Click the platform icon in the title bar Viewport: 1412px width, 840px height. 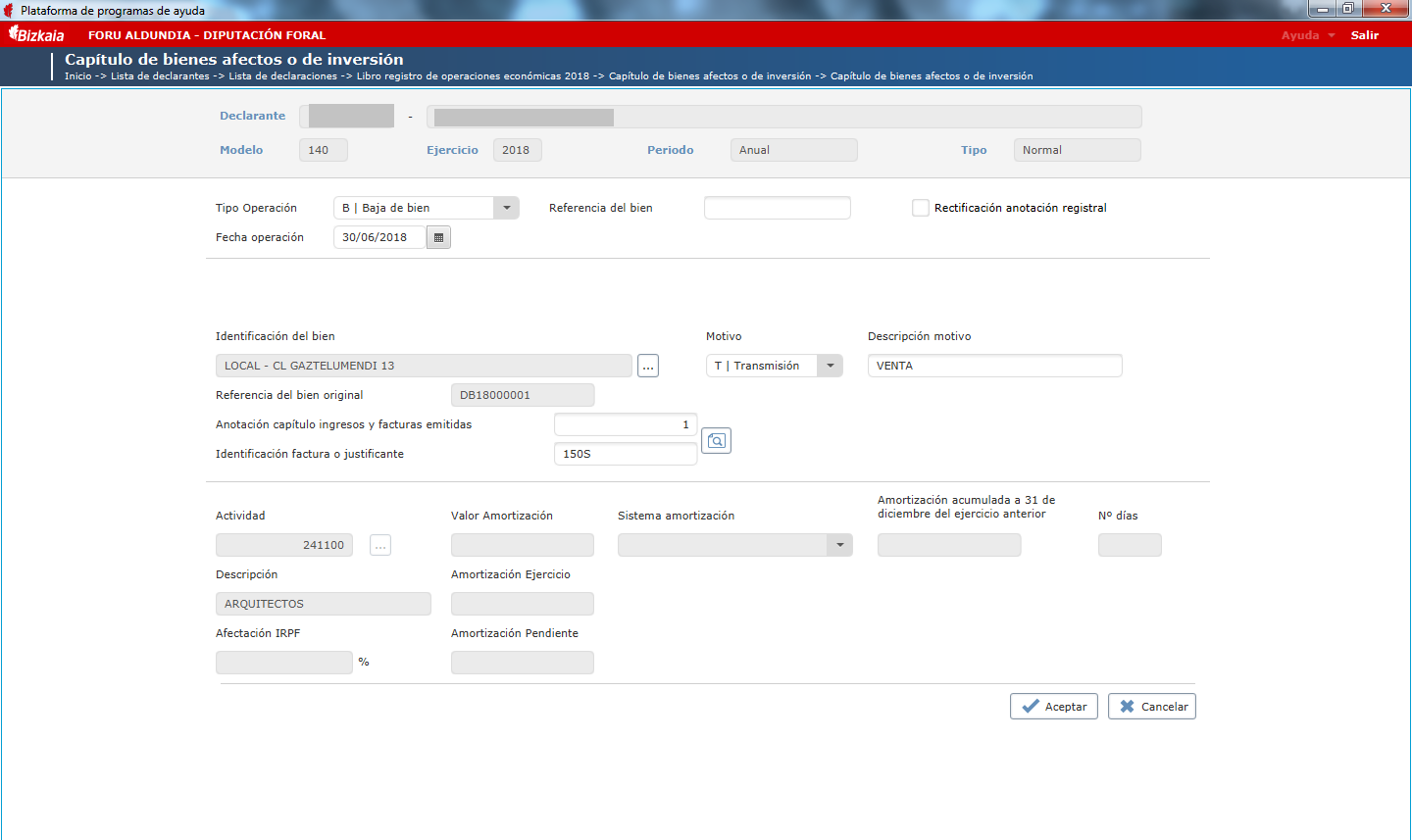pyautogui.click(x=9, y=10)
